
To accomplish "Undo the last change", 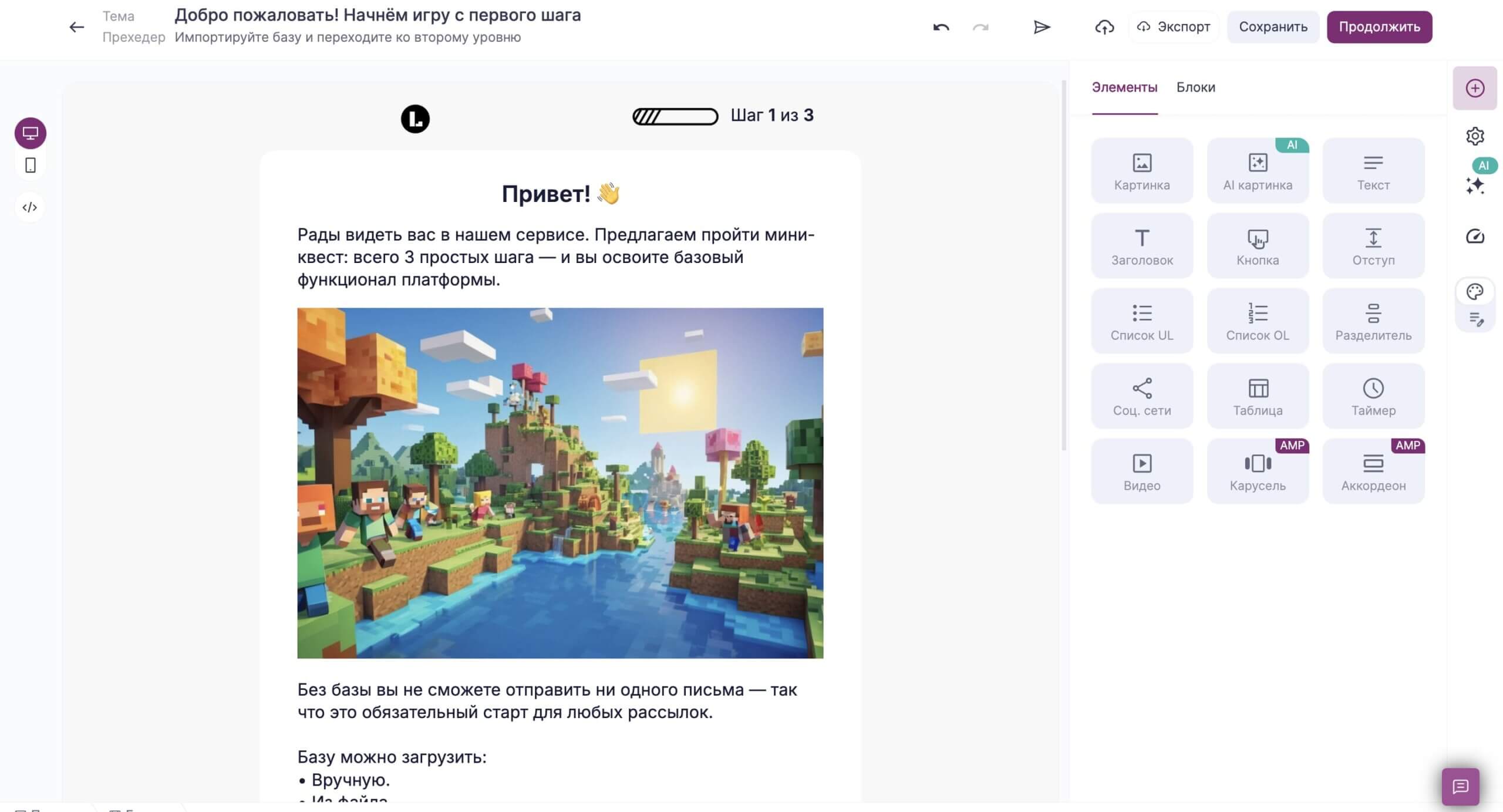I will coord(941,27).
